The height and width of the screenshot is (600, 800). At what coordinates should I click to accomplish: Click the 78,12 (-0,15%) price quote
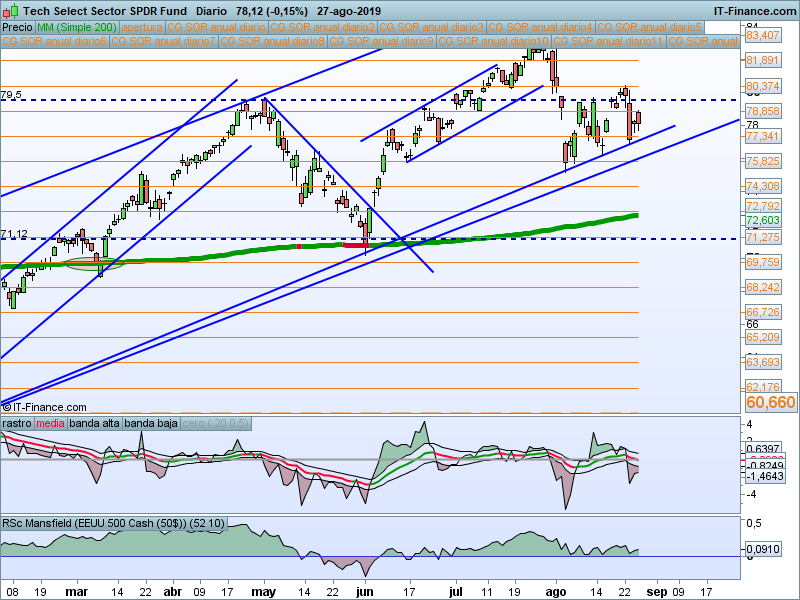click(272, 11)
